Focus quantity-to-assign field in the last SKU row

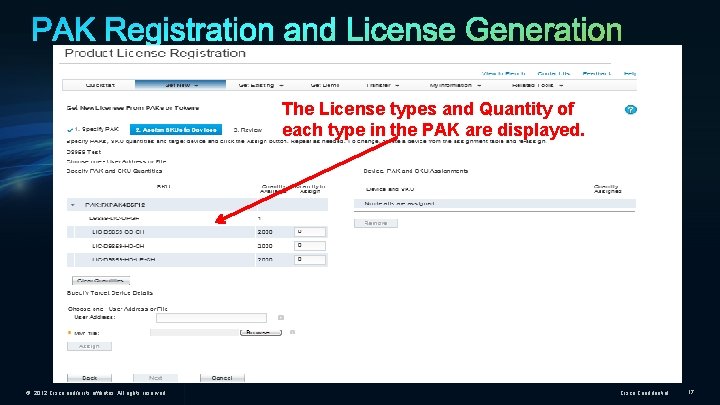(310, 259)
